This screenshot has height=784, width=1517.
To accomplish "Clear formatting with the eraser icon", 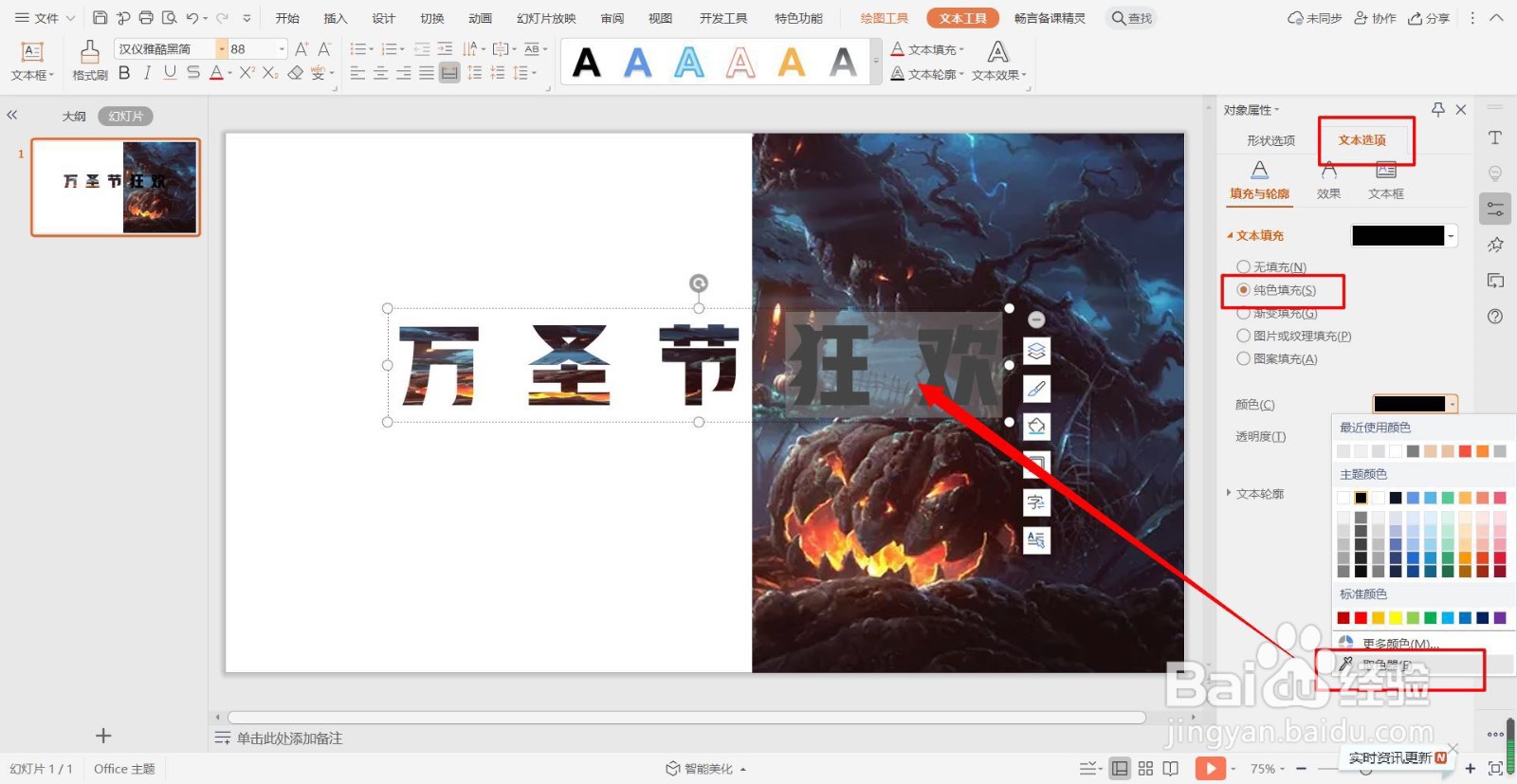I will (296, 73).
